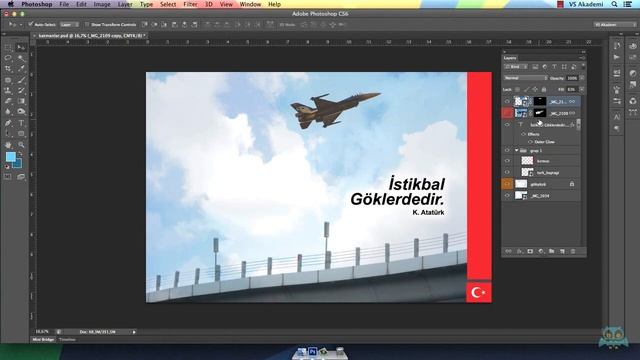The image size is (640, 360).
Task: Toggle the Auto-Select checkbox
Action: tap(31, 24)
